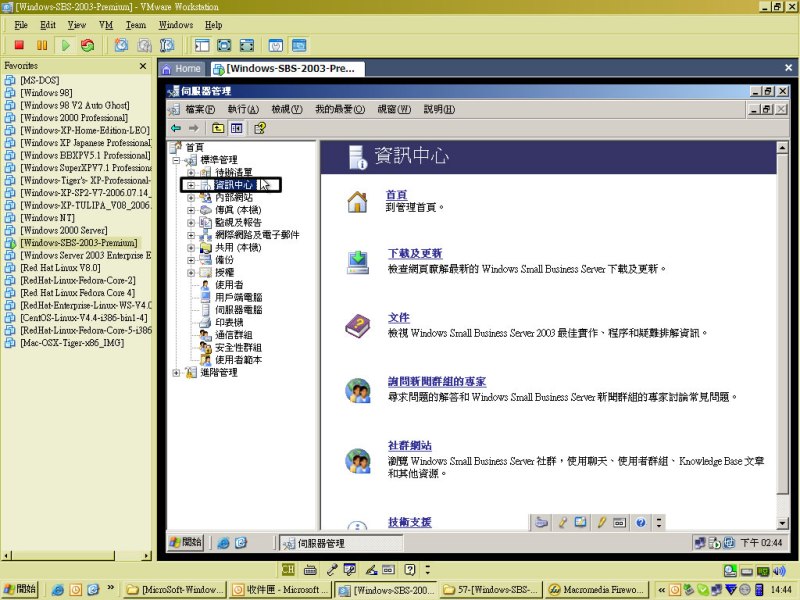800x600 pixels.
Task: Open the VMware Team menu
Action: pyautogui.click(x=136, y=25)
